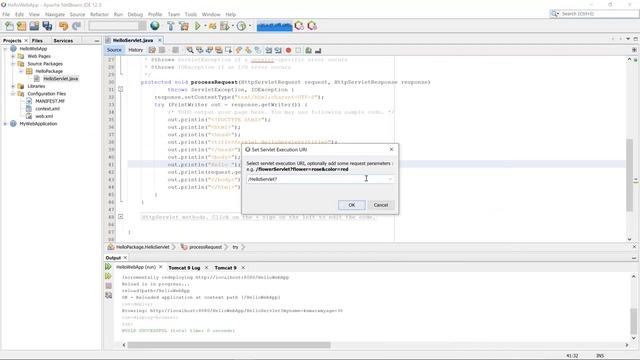Click the editor vertical scrollbar thumb

click(629, 175)
